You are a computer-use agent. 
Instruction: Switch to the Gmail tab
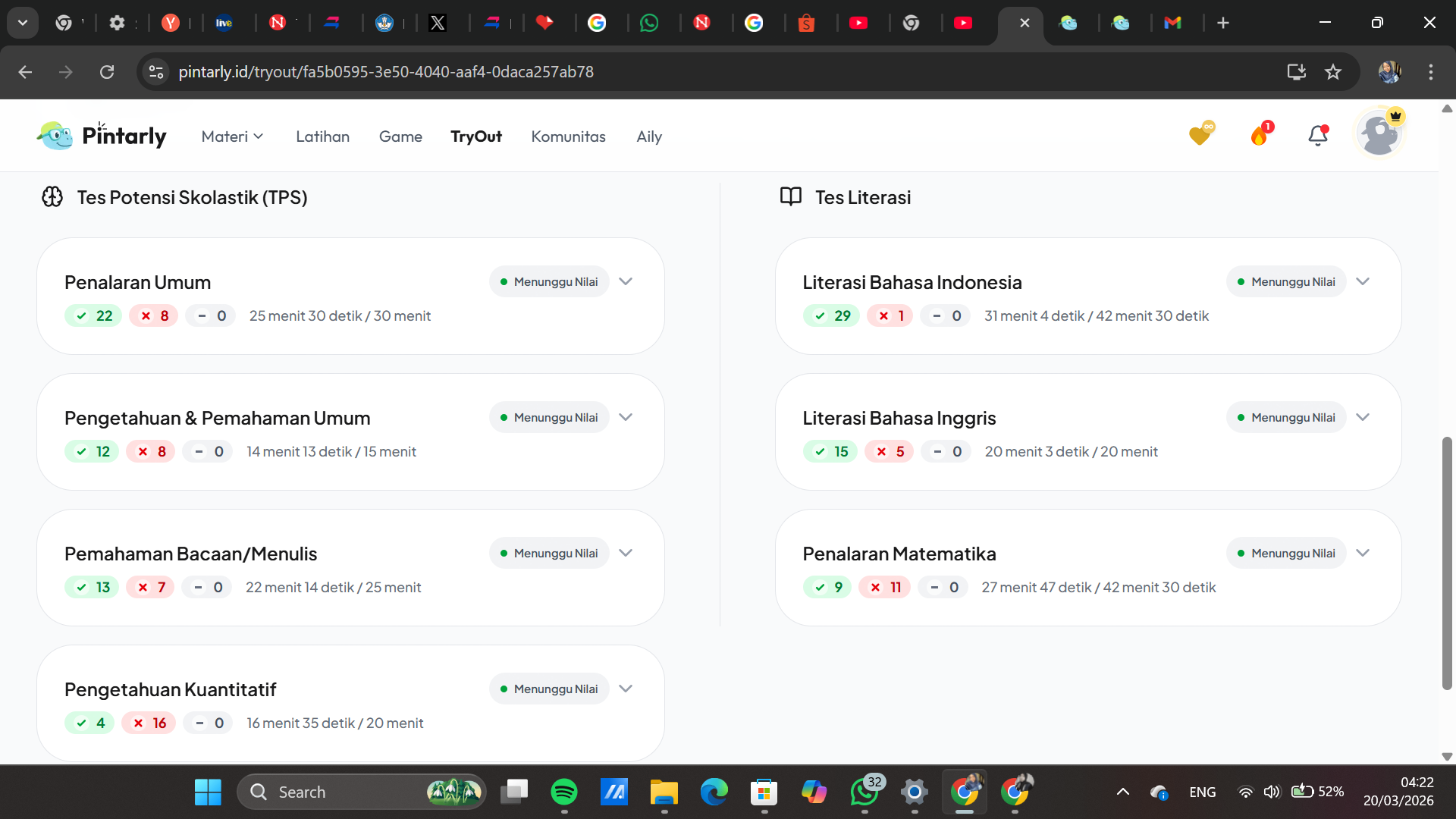click(x=1172, y=23)
